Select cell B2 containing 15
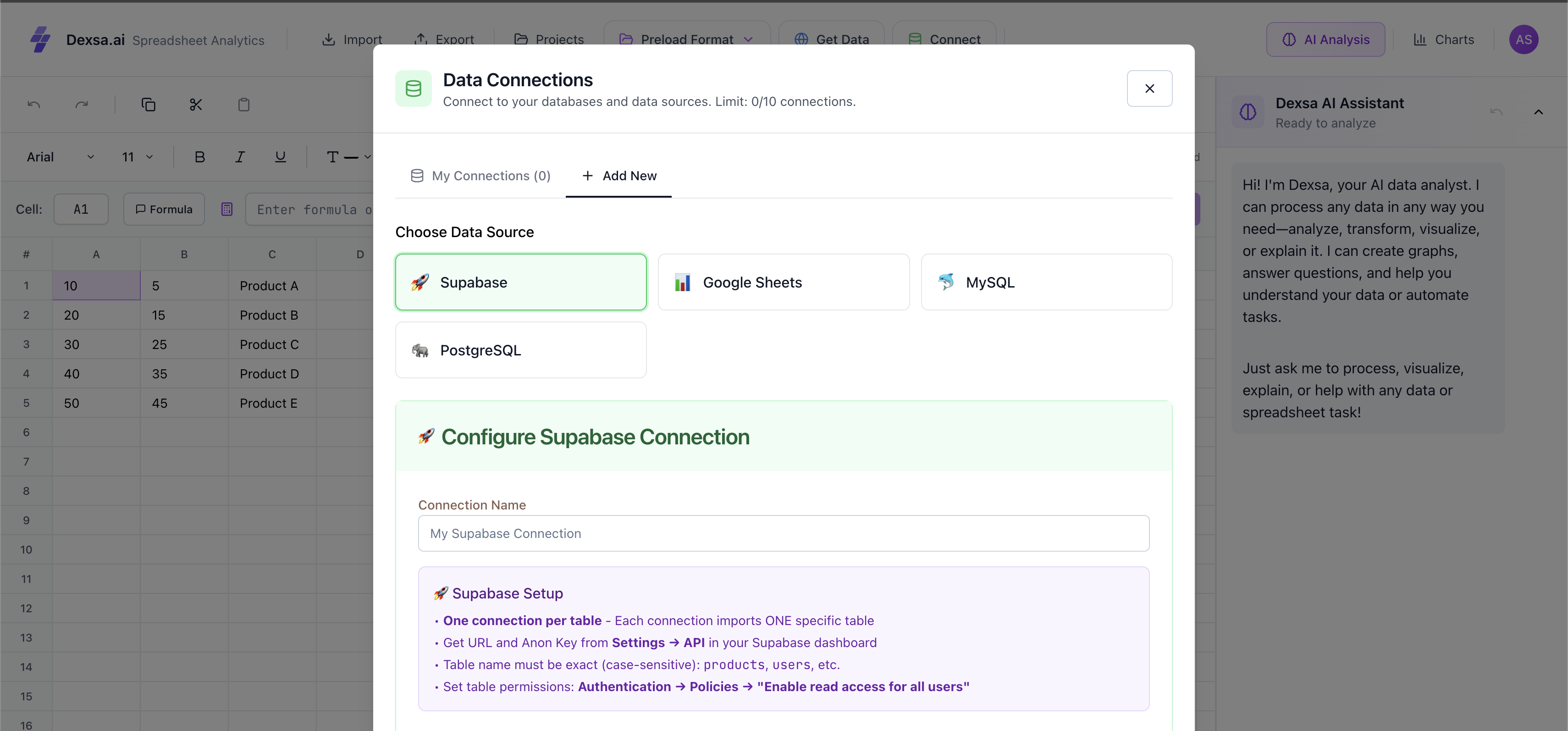The height and width of the screenshot is (731, 1568). point(184,315)
